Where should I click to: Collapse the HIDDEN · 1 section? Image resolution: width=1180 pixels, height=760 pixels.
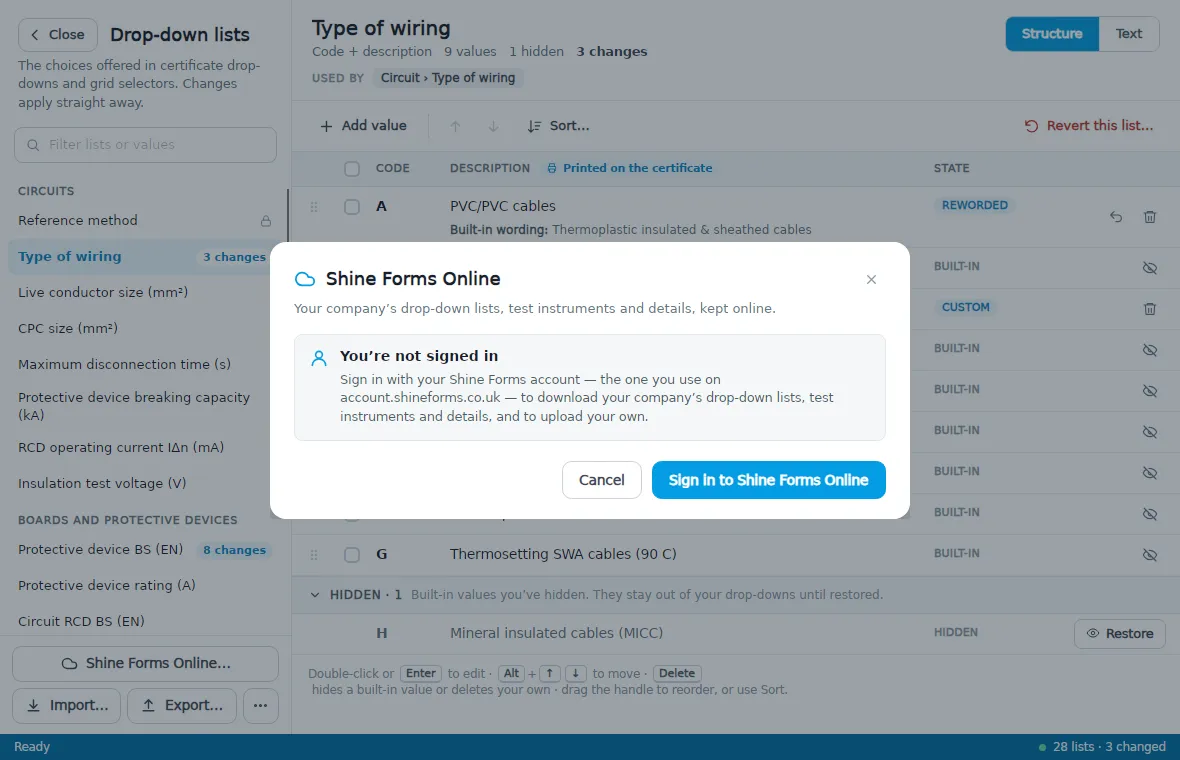(315, 594)
